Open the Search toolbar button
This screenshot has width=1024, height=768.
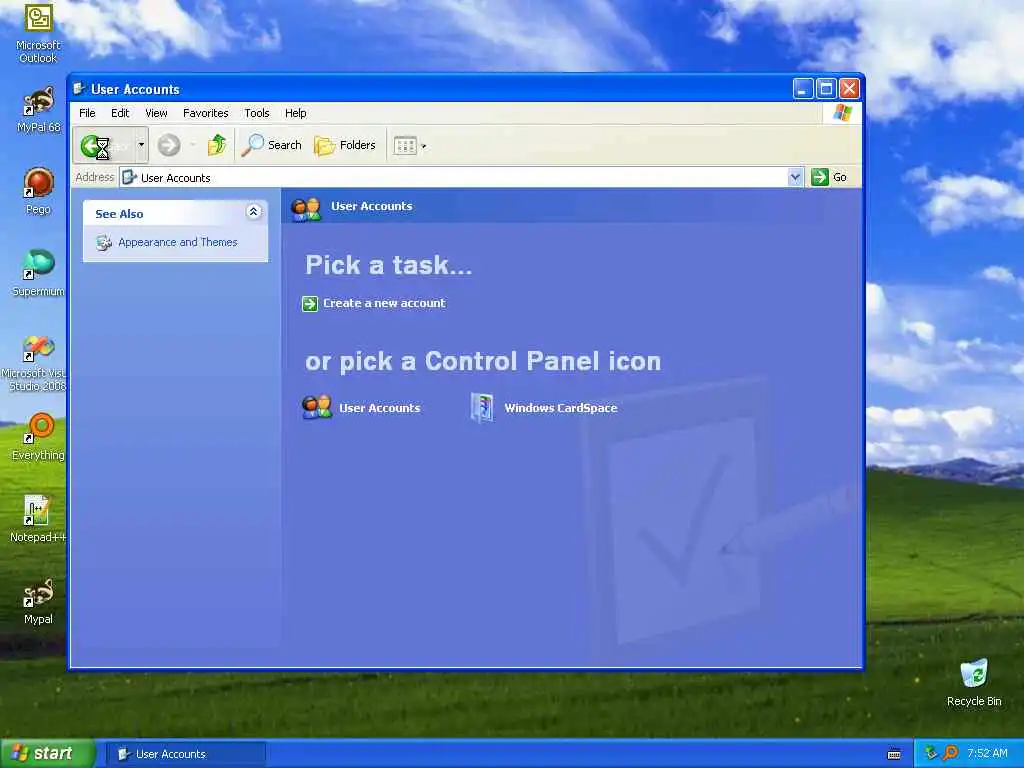271,145
